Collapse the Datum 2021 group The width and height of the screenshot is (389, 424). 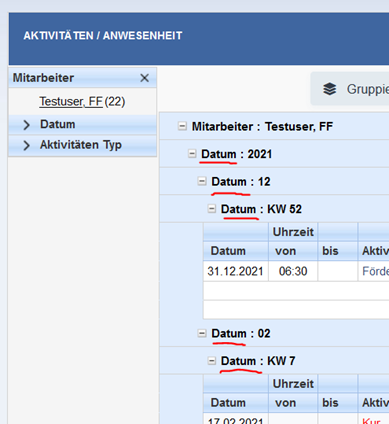coord(192,154)
